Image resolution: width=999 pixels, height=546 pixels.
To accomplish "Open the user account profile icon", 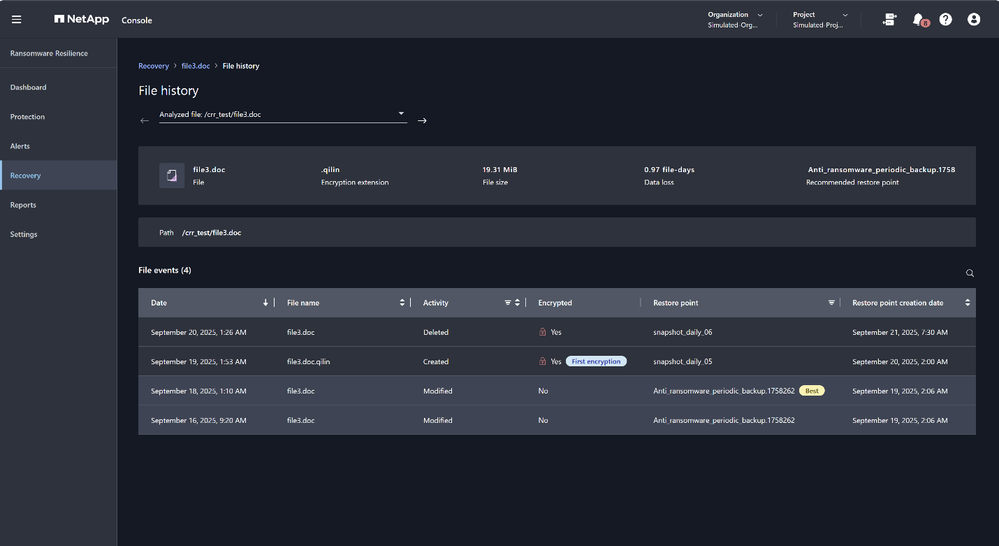I will (x=974, y=19).
